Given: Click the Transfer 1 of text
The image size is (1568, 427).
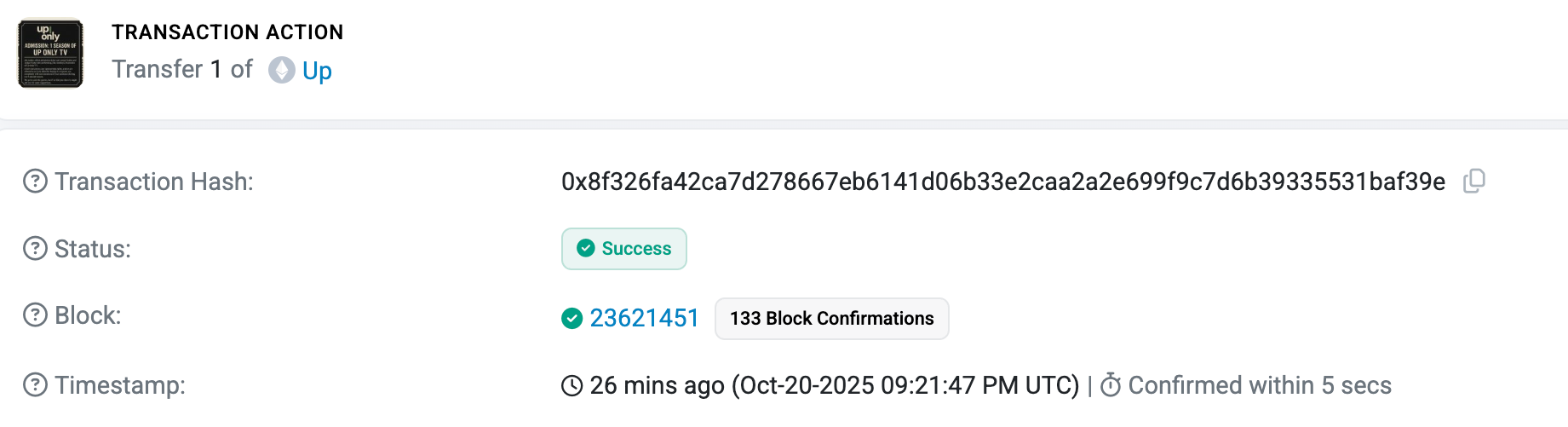Looking at the screenshot, I should point(182,69).
